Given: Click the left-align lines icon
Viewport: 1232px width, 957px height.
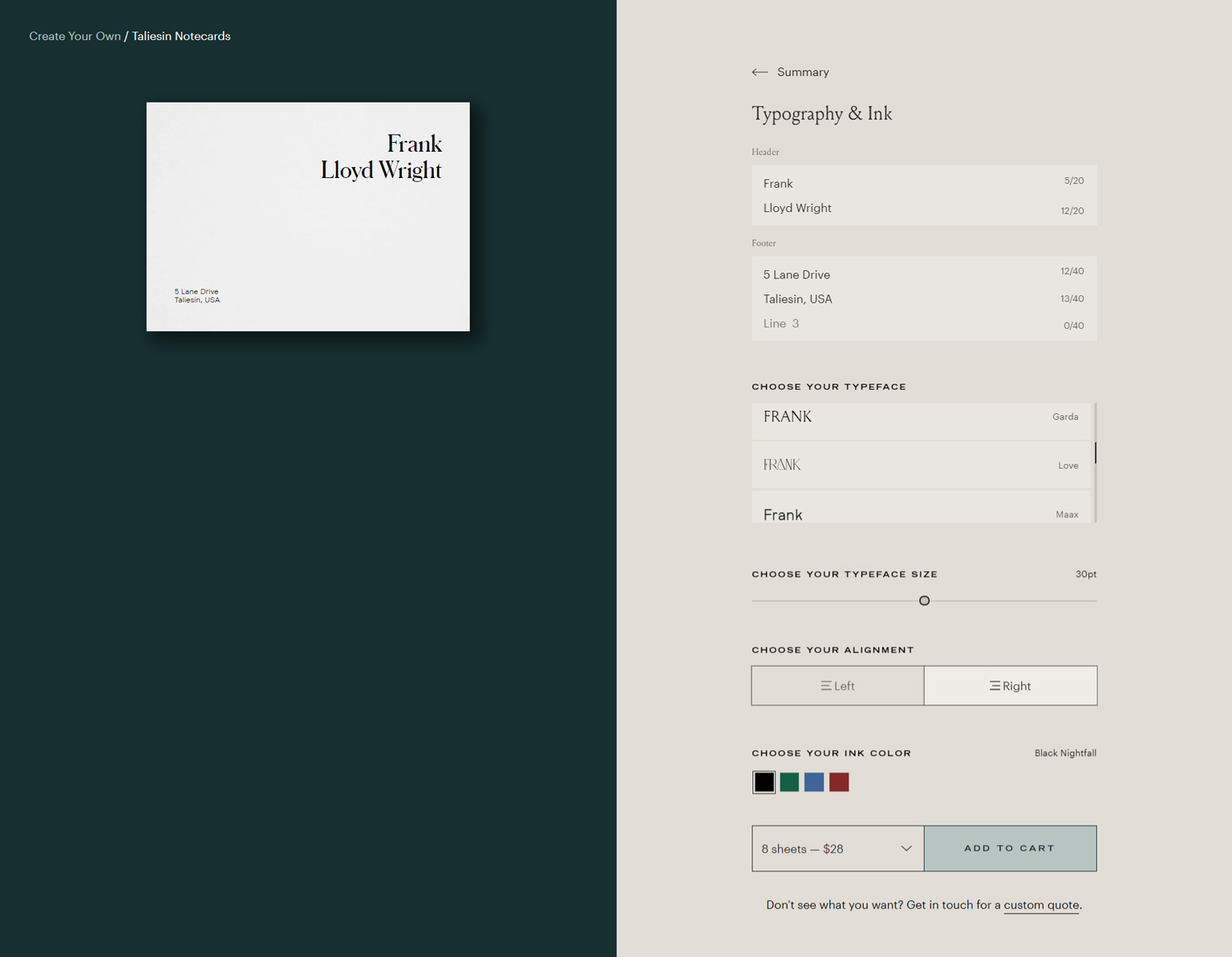Looking at the screenshot, I should (825, 686).
